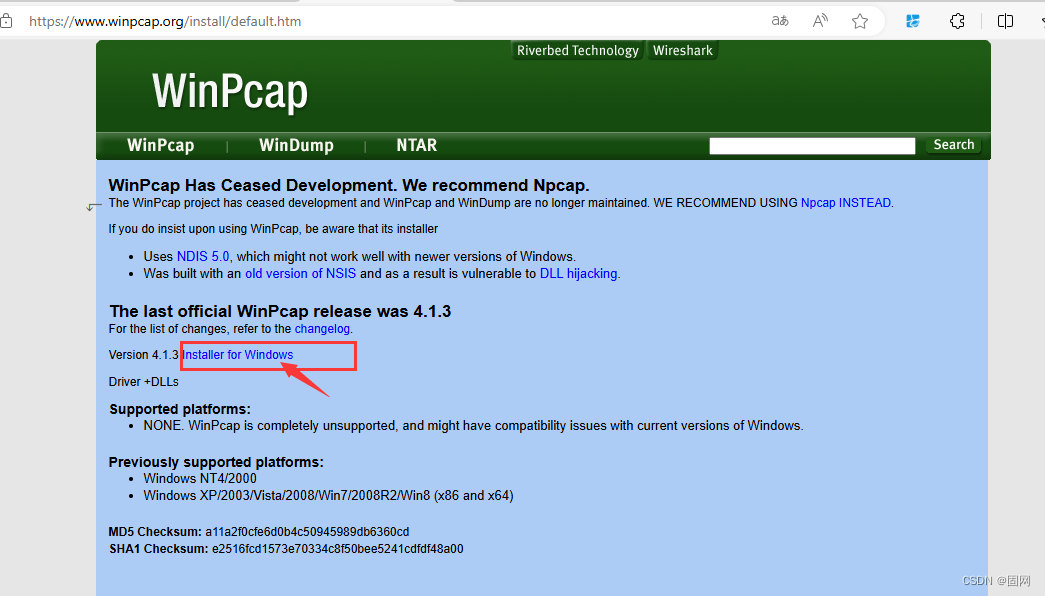This screenshot has width=1045, height=596.
Task: Click 'Previously supported platforms:' heading
Action: coord(216,462)
